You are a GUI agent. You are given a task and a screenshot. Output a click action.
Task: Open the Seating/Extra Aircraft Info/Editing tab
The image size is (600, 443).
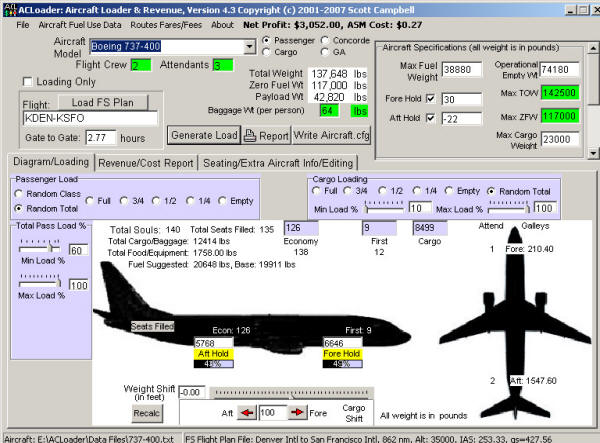click(278, 162)
